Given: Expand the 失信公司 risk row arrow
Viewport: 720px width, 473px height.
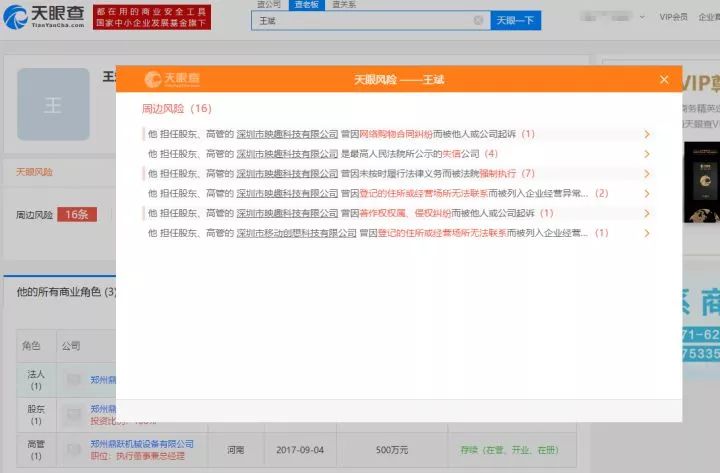Looking at the screenshot, I should (647, 154).
